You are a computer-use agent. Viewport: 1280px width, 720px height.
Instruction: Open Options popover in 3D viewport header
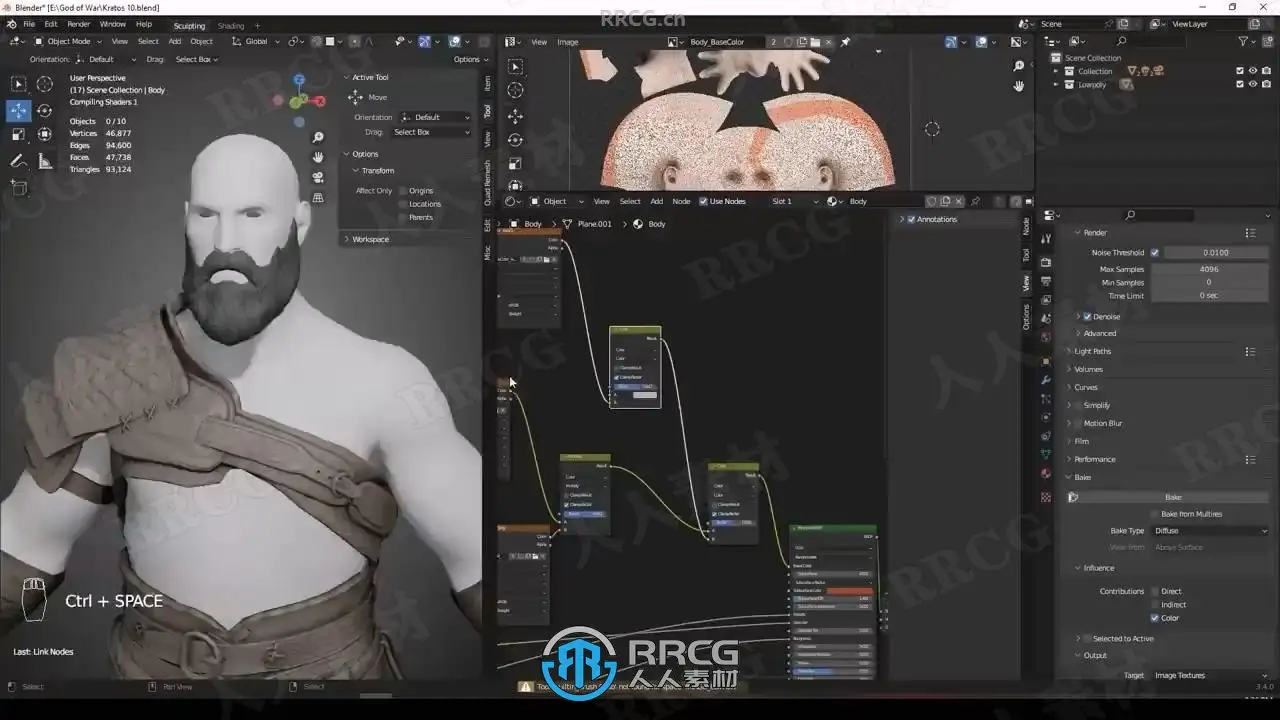pyautogui.click(x=469, y=59)
